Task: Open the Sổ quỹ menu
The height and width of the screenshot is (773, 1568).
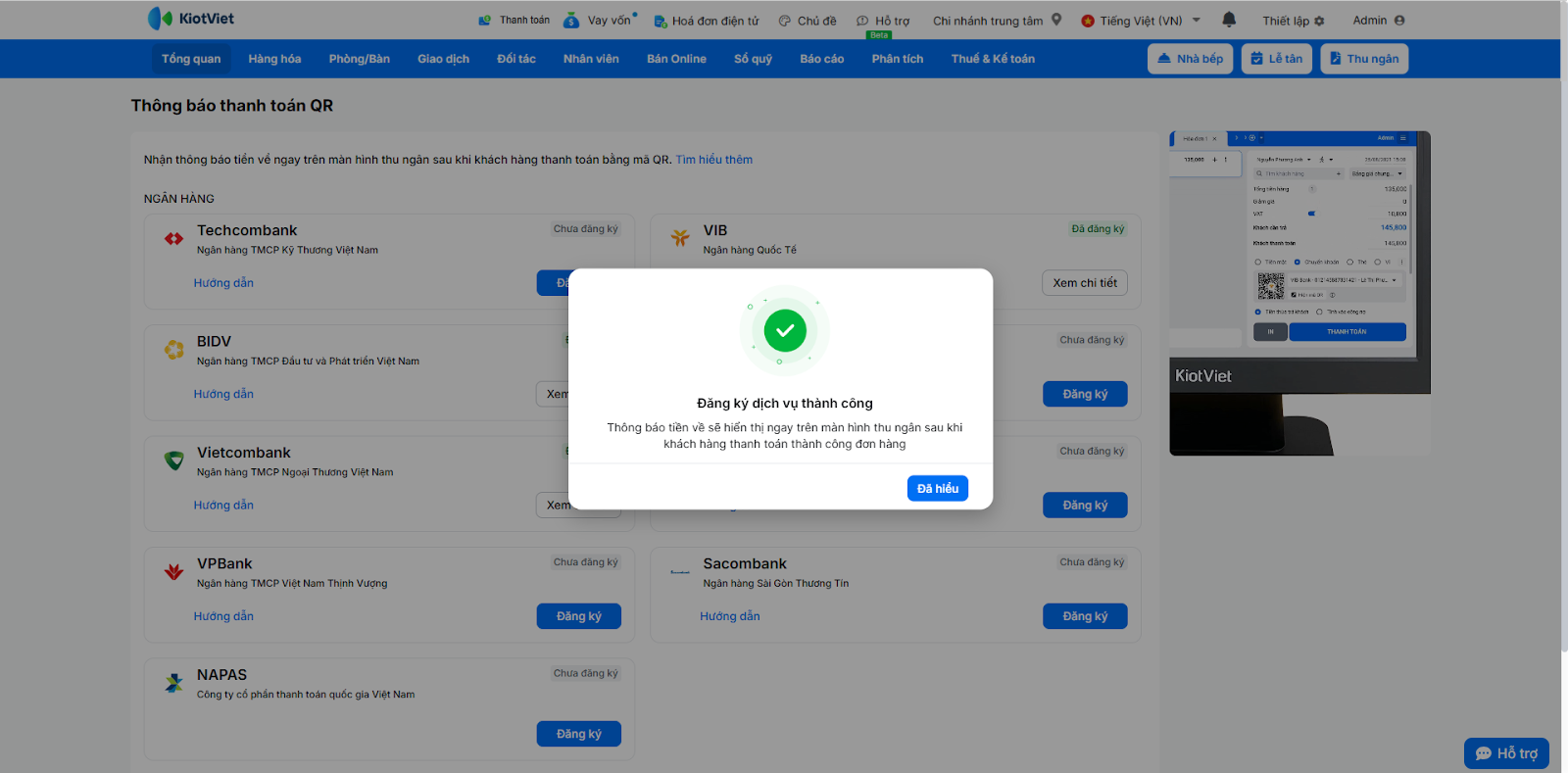Action: coord(753,59)
